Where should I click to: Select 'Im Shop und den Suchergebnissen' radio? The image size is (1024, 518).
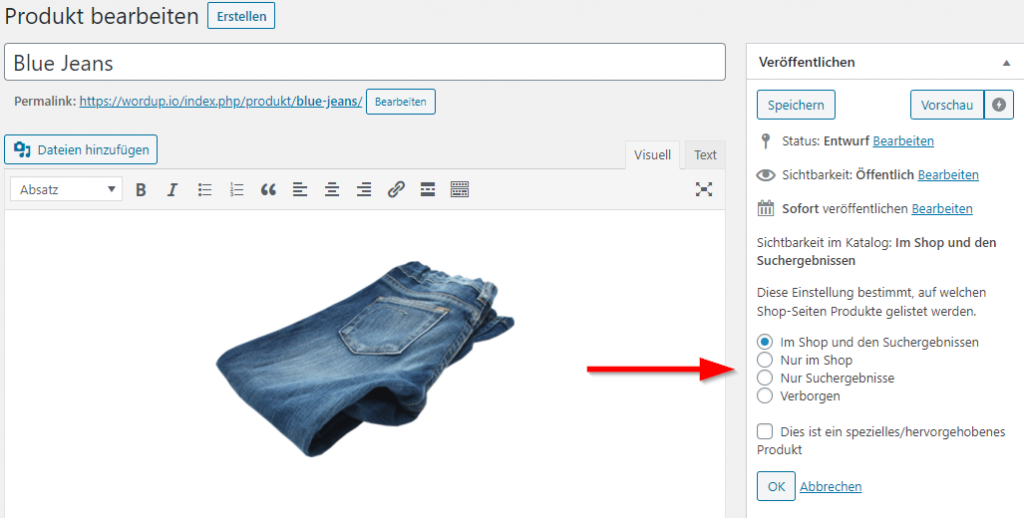(765, 342)
